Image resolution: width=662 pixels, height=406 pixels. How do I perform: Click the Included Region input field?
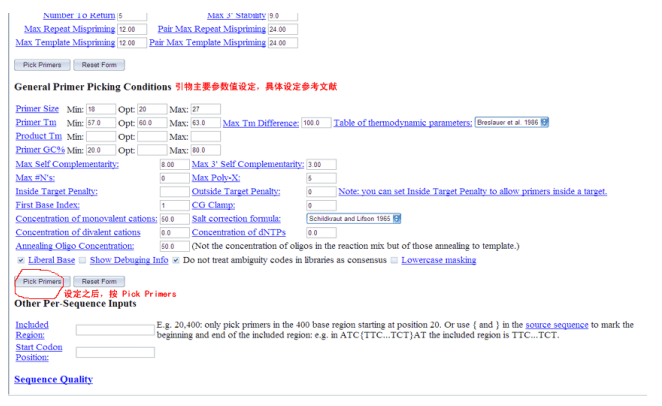pos(115,329)
